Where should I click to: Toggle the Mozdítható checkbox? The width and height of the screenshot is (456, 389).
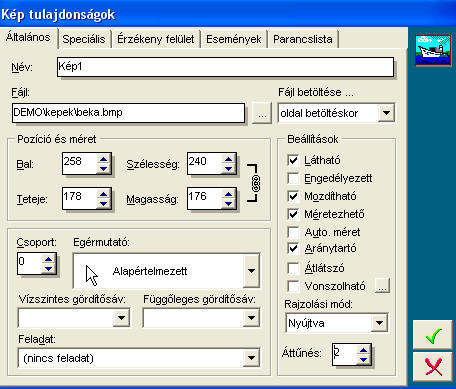click(293, 196)
